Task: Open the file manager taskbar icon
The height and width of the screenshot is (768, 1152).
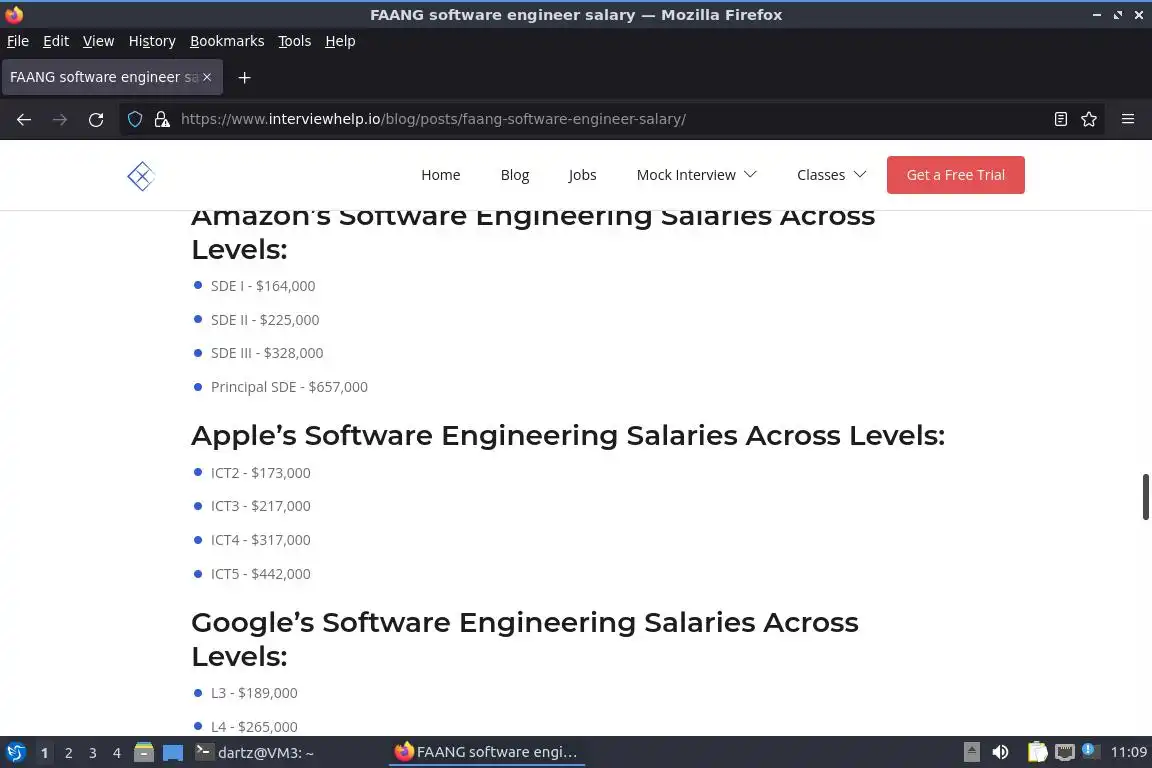Action: pos(144,752)
